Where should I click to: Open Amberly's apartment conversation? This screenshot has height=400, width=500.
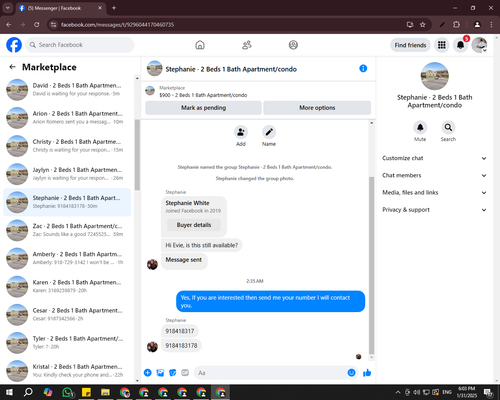[x=67, y=258]
